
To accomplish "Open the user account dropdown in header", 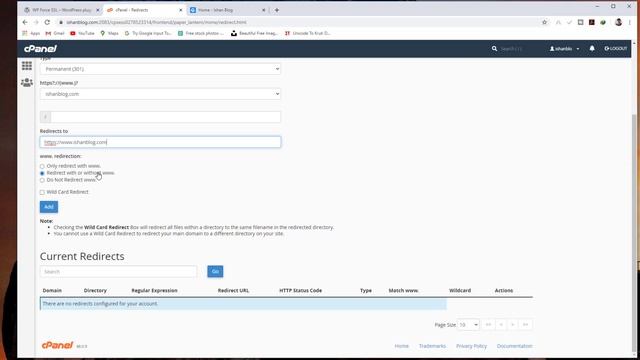I will point(564,49).
